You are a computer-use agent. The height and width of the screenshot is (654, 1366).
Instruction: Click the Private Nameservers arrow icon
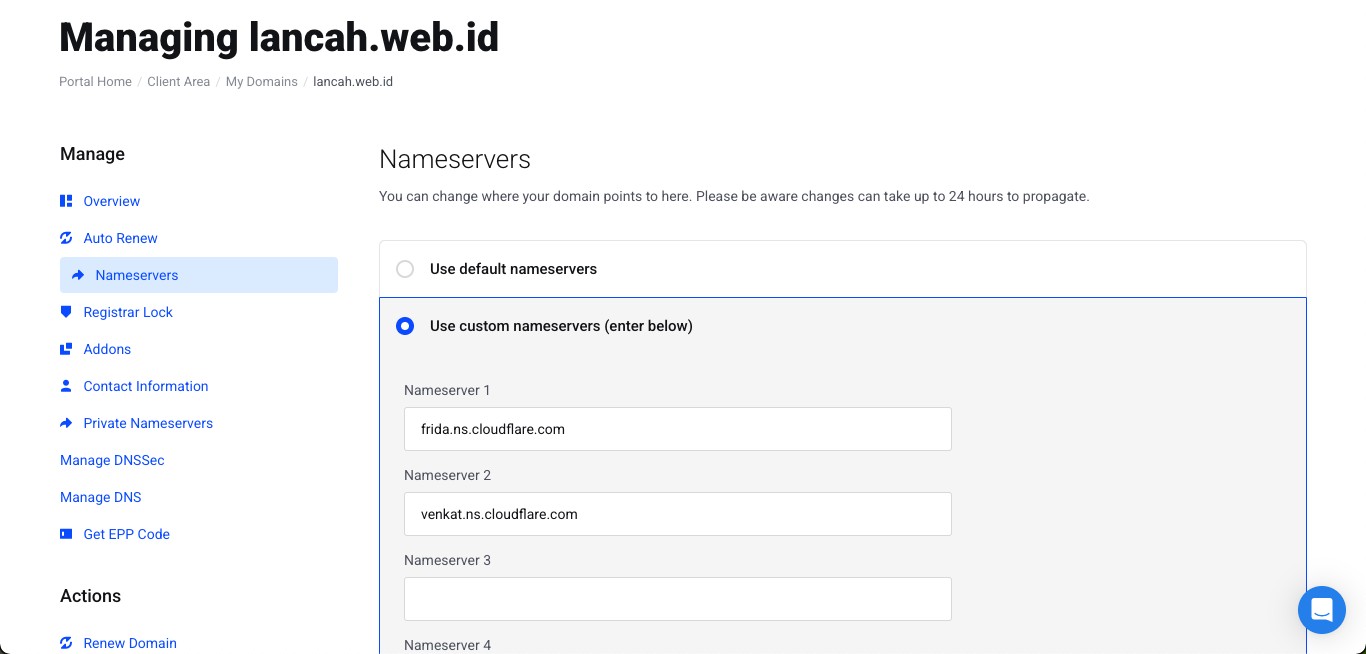(66, 423)
